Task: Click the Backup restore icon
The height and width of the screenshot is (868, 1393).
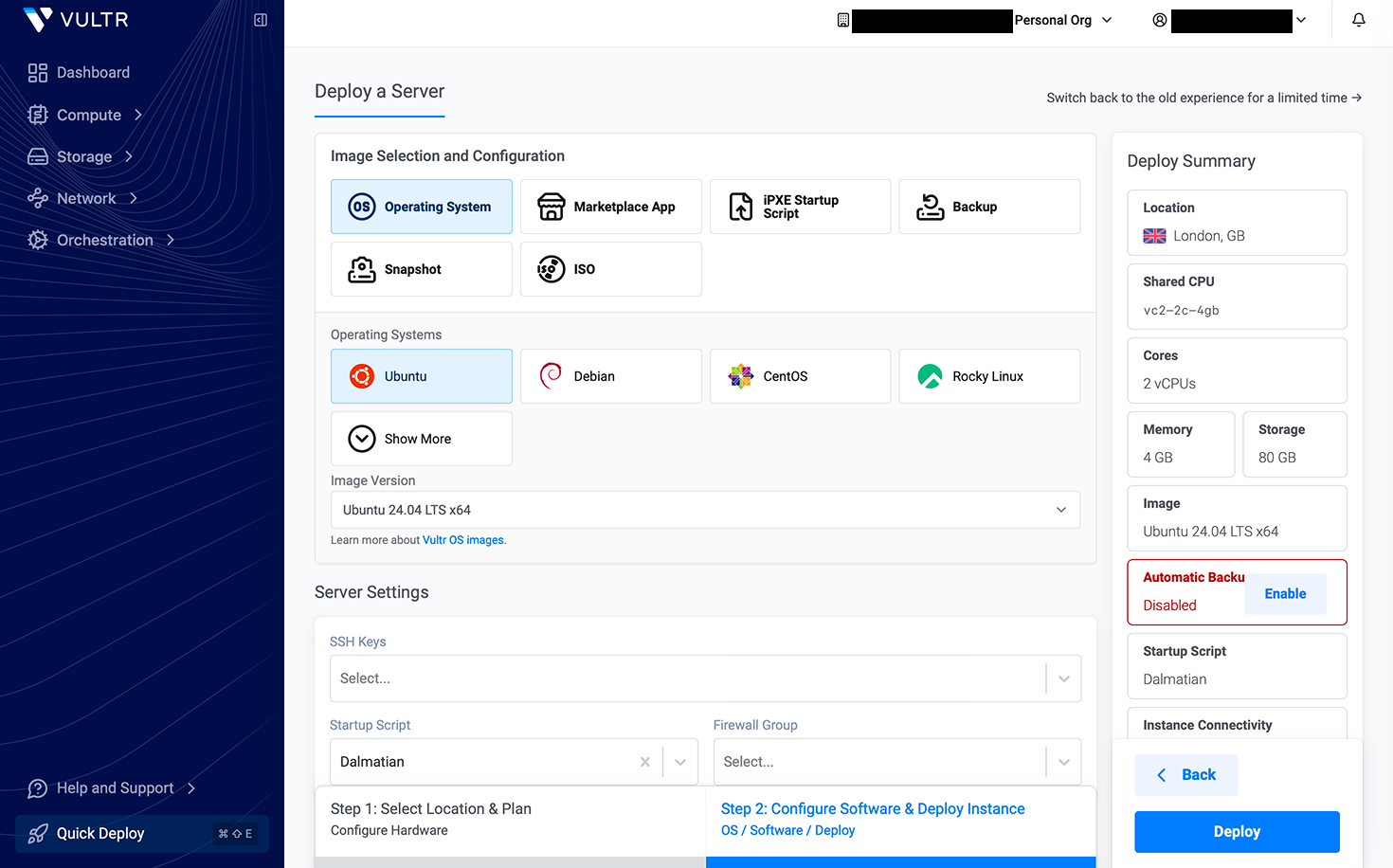Action: [931, 207]
